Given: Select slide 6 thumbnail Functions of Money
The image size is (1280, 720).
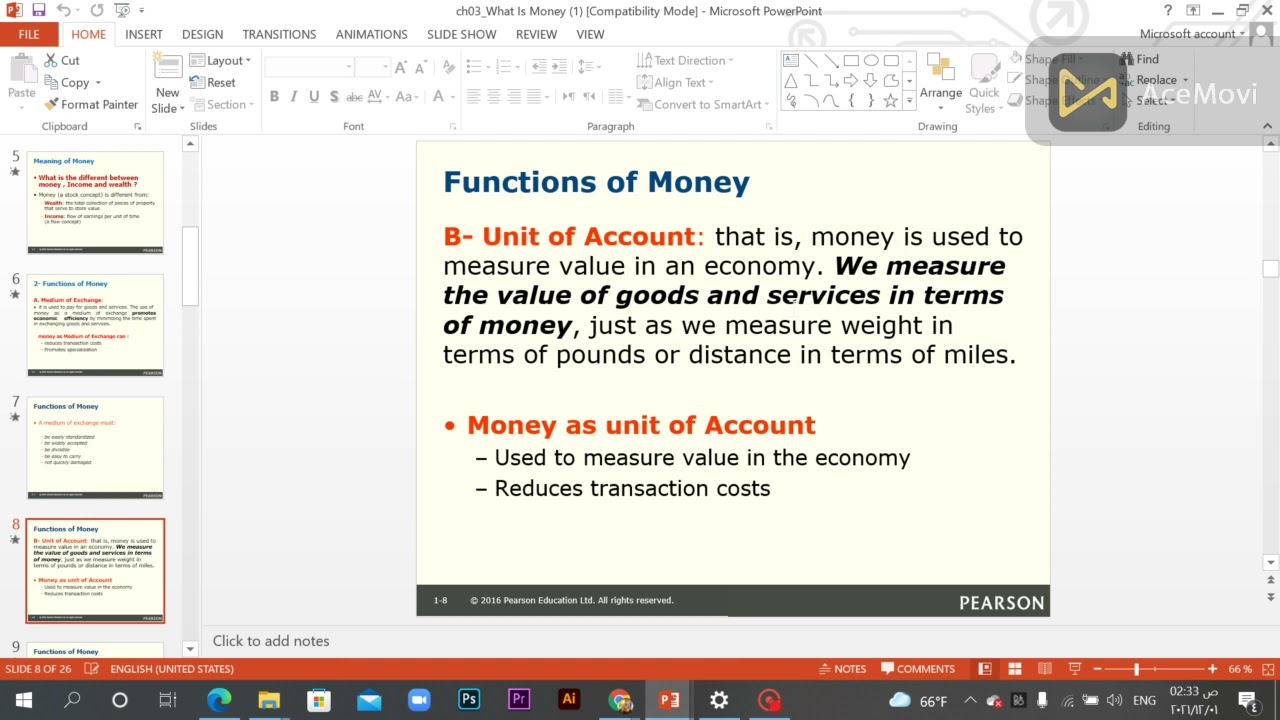Looking at the screenshot, I should coord(95,325).
